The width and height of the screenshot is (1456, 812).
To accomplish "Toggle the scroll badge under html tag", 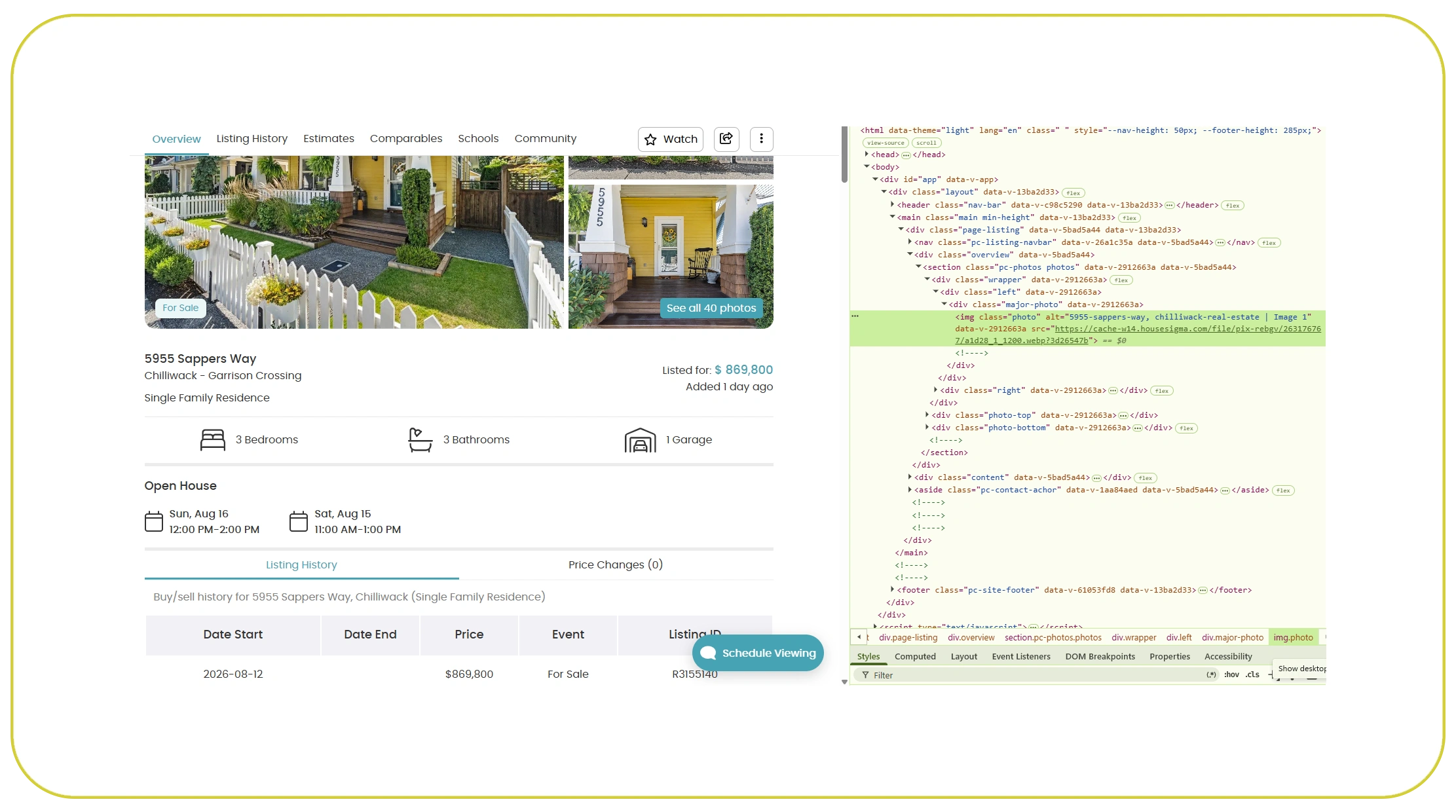I will tap(926, 143).
